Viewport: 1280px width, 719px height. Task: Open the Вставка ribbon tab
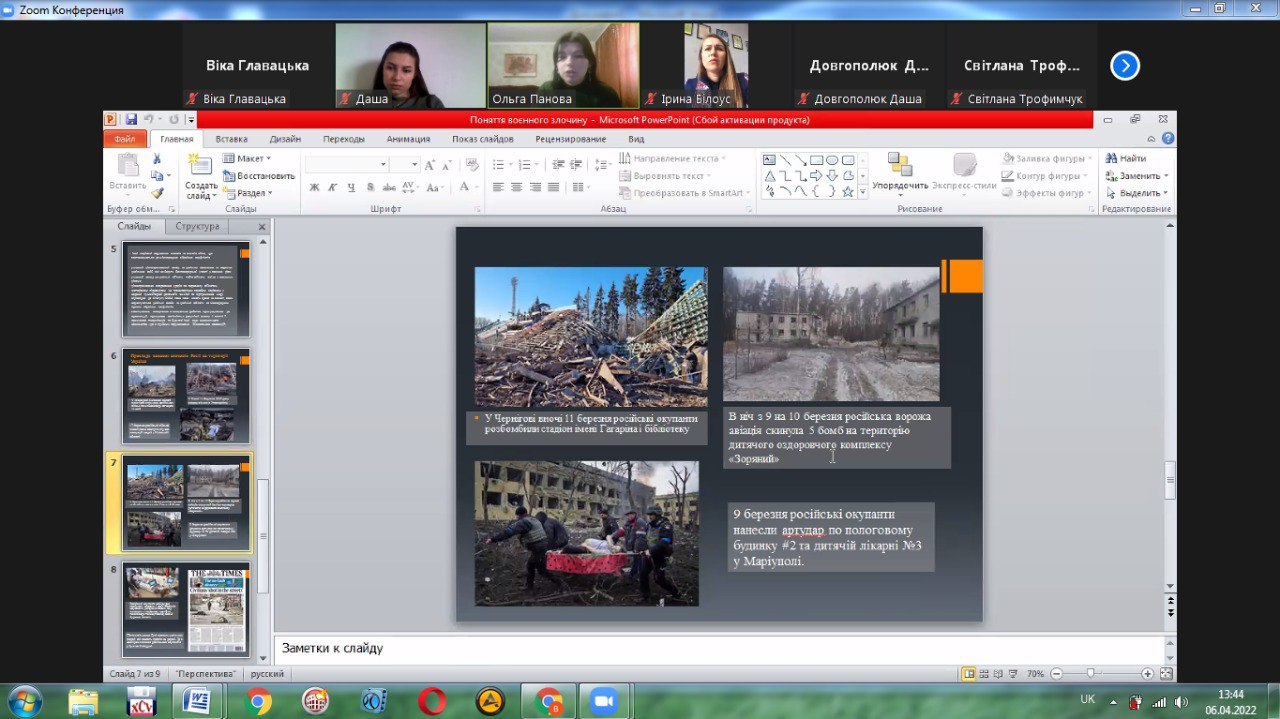pyautogui.click(x=231, y=139)
